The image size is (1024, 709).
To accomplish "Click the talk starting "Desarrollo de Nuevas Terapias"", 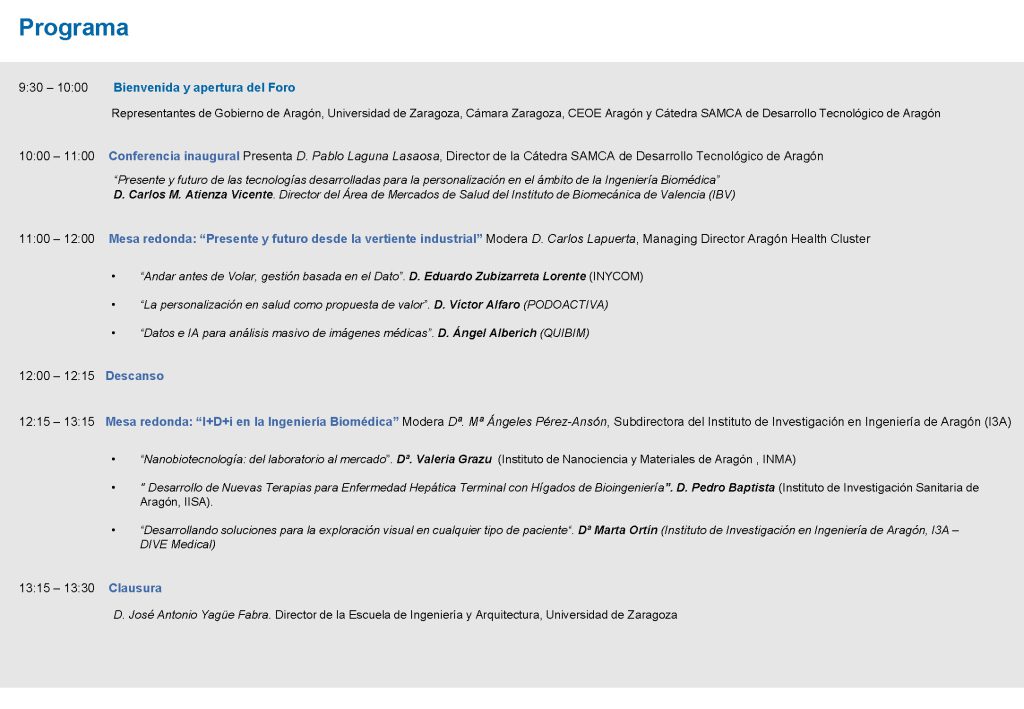I will pyautogui.click(x=406, y=488).
